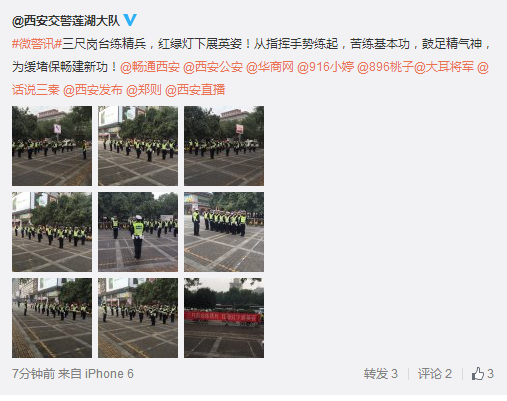Click the 7分钟前 post timestamp

(33, 374)
